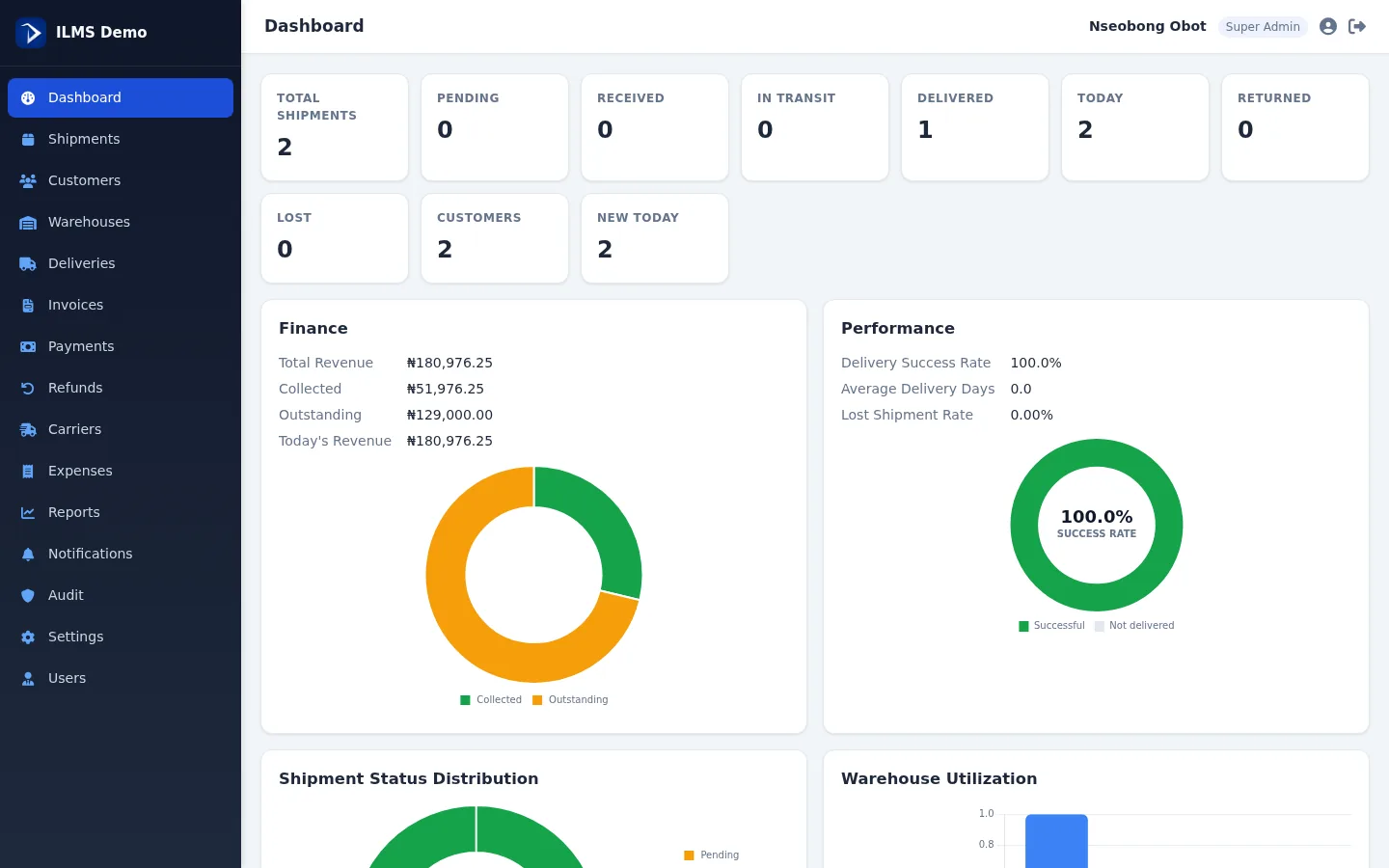1389x868 pixels.
Task: Click the Collected amount ₦51,976.25
Action: click(446, 389)
